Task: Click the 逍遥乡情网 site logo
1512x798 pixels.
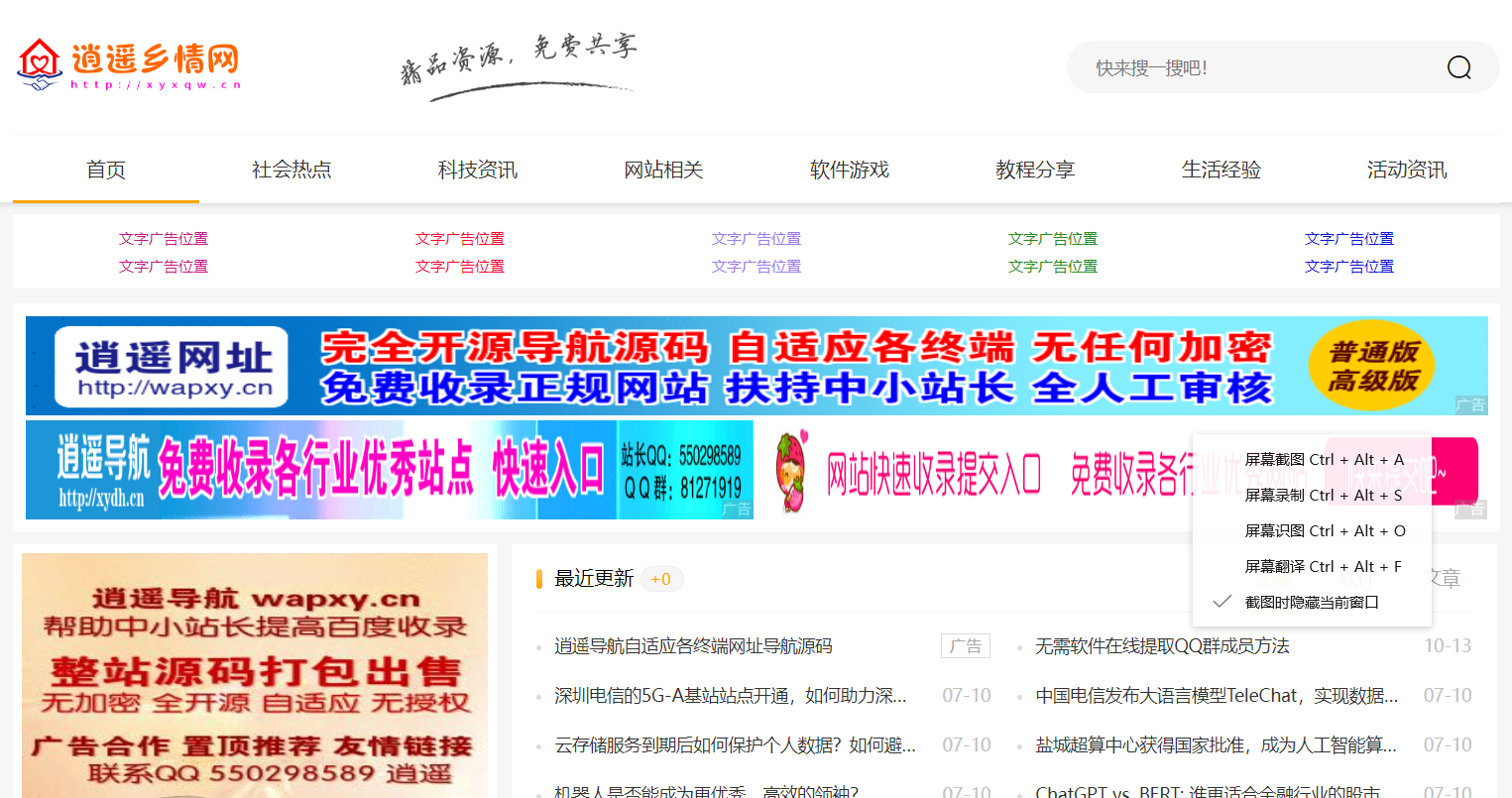Action: click(x=129, y=65)
